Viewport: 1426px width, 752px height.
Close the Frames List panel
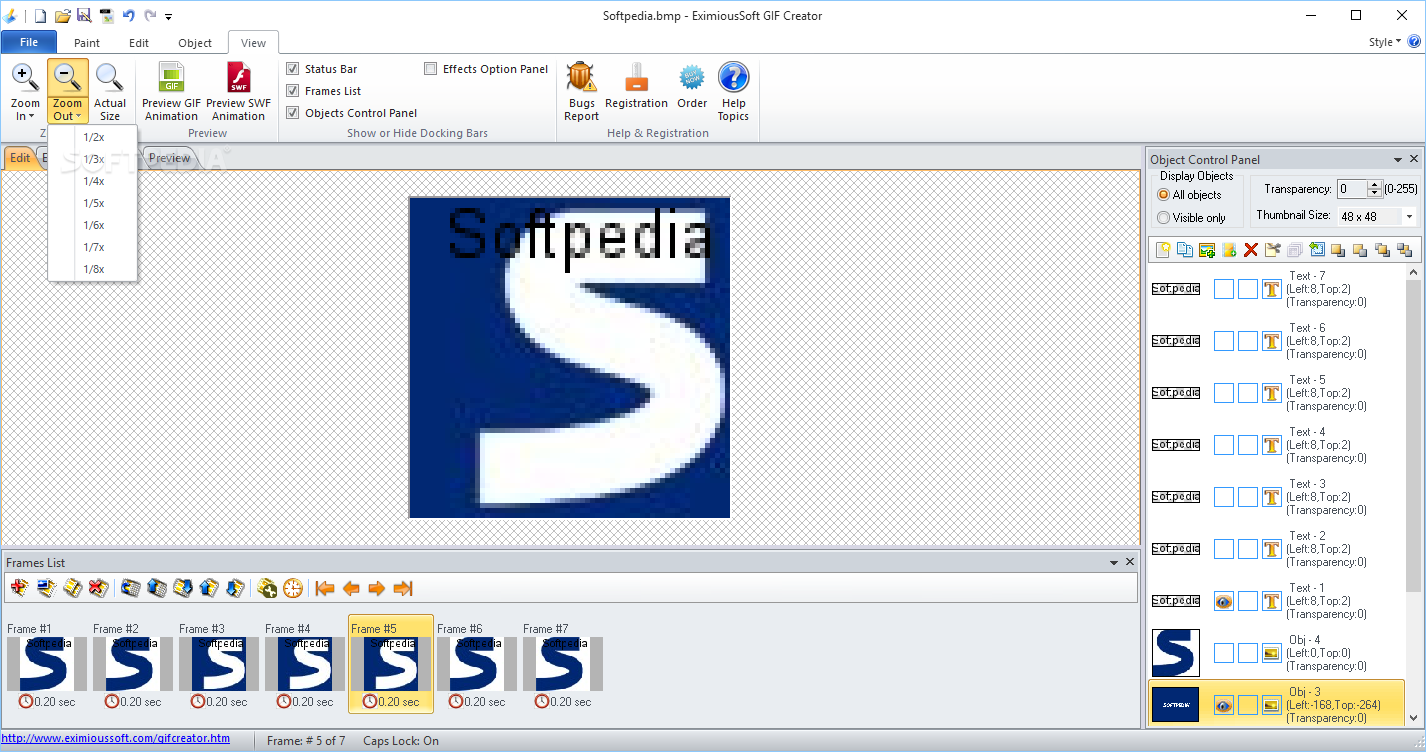(1131, 563)
